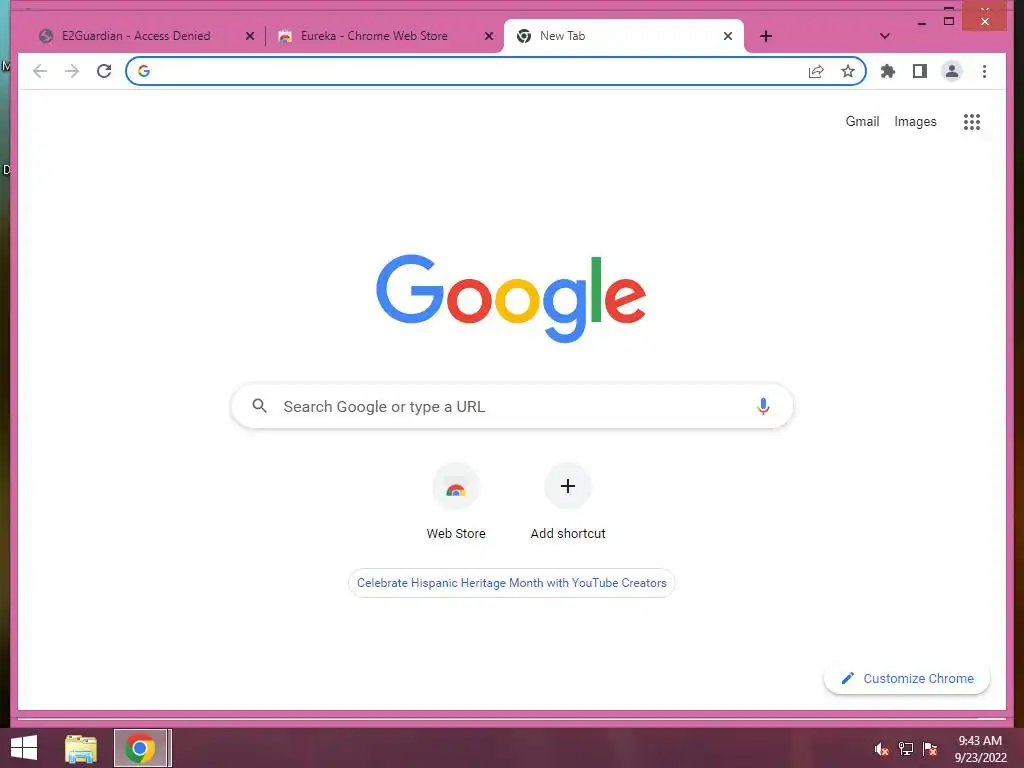Image resolution: width=1024 pixels, height=768 pixels.
Task: Click the taskbar clock showing 9:43 AM
Action: 980,749
